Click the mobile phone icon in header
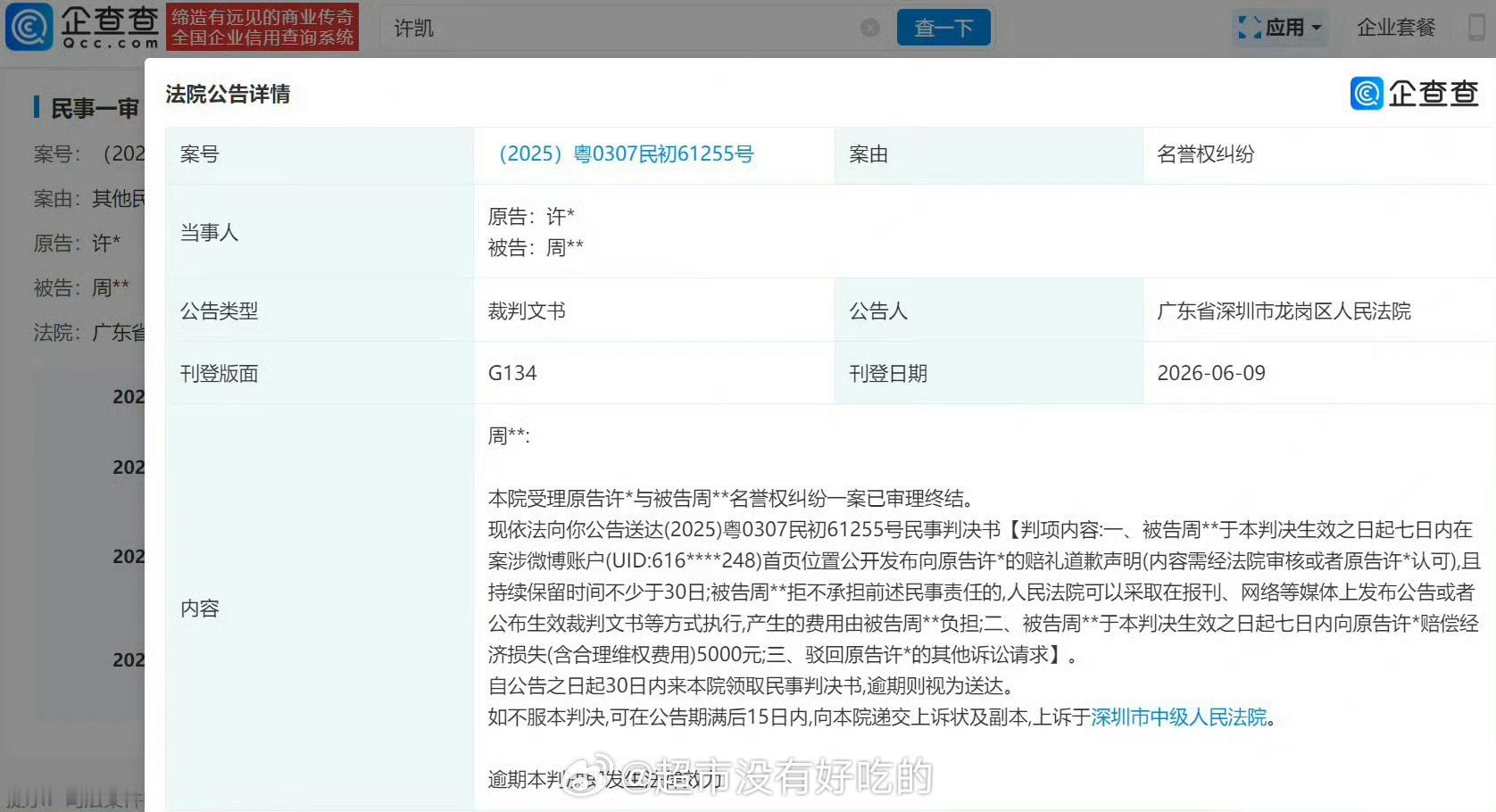This screenshot has height=812, width=1496. click(x=1477, y=27)
